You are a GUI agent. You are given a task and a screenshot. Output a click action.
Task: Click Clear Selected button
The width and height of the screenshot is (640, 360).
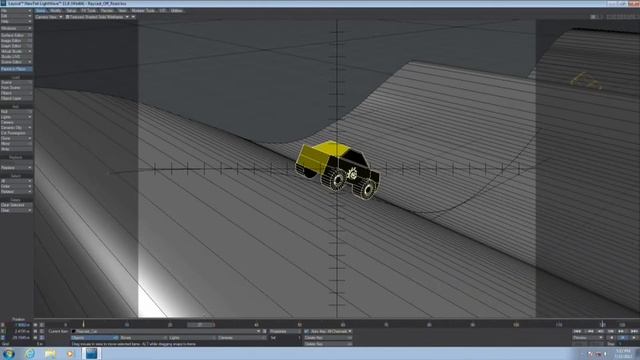coord(16,205)
